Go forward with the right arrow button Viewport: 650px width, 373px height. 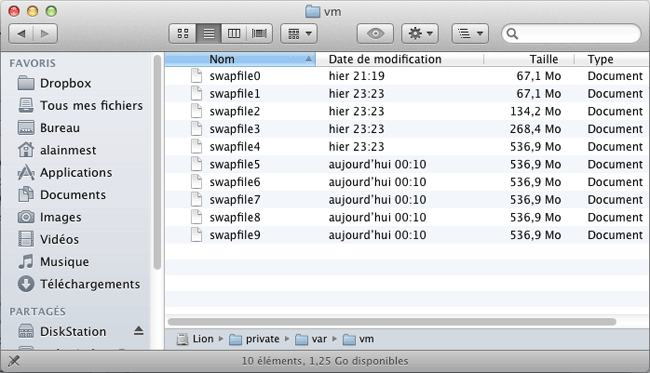click(45, 34)
